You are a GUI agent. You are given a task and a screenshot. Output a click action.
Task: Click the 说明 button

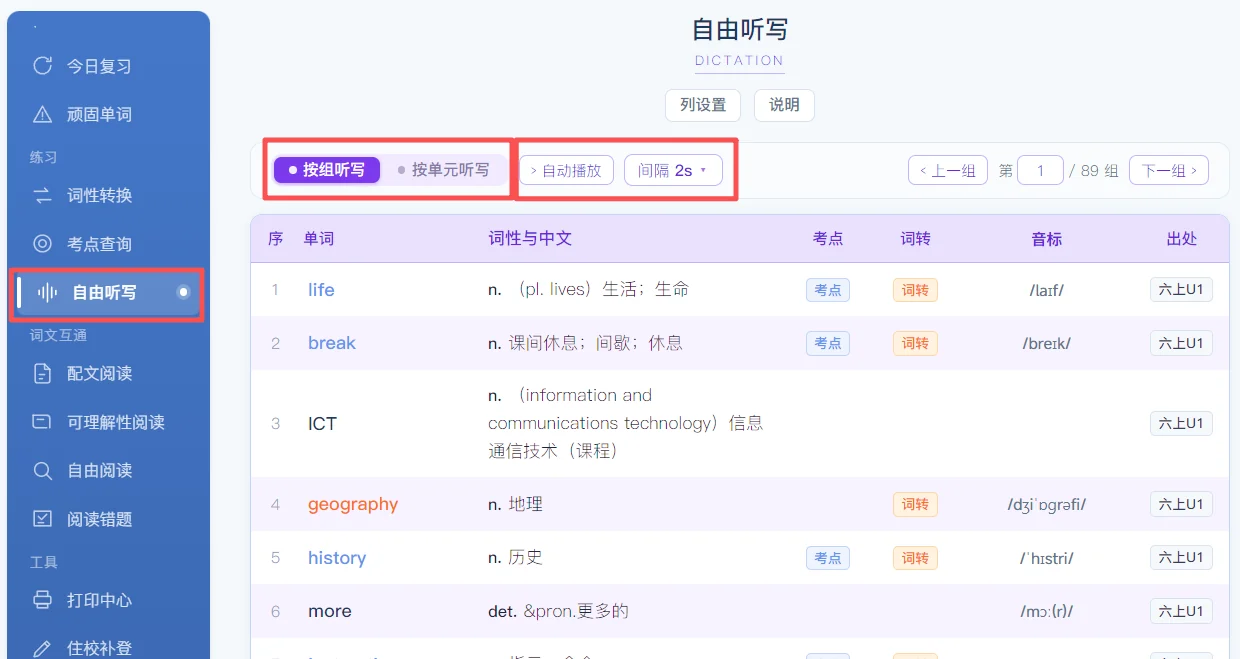pyautogui.click(x=784, y=105)
